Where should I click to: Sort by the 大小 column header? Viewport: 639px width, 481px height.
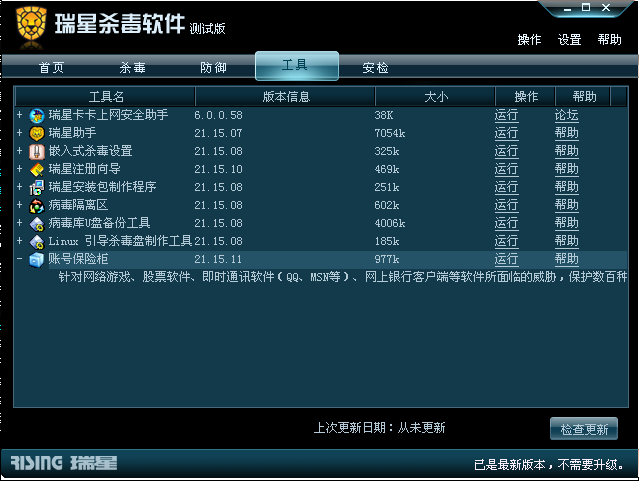coord(435,97)
